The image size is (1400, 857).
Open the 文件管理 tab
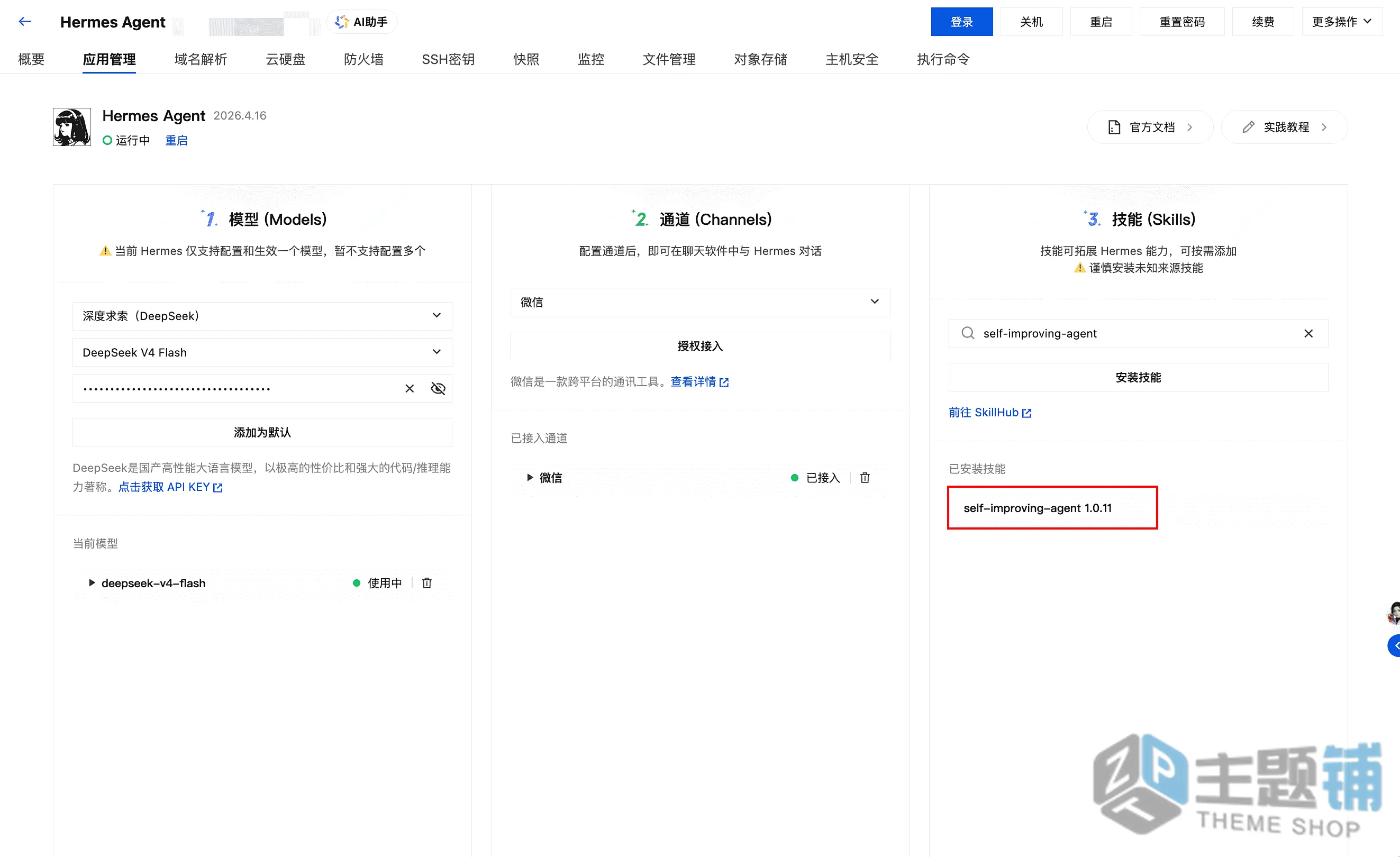(x=669, y=59)
